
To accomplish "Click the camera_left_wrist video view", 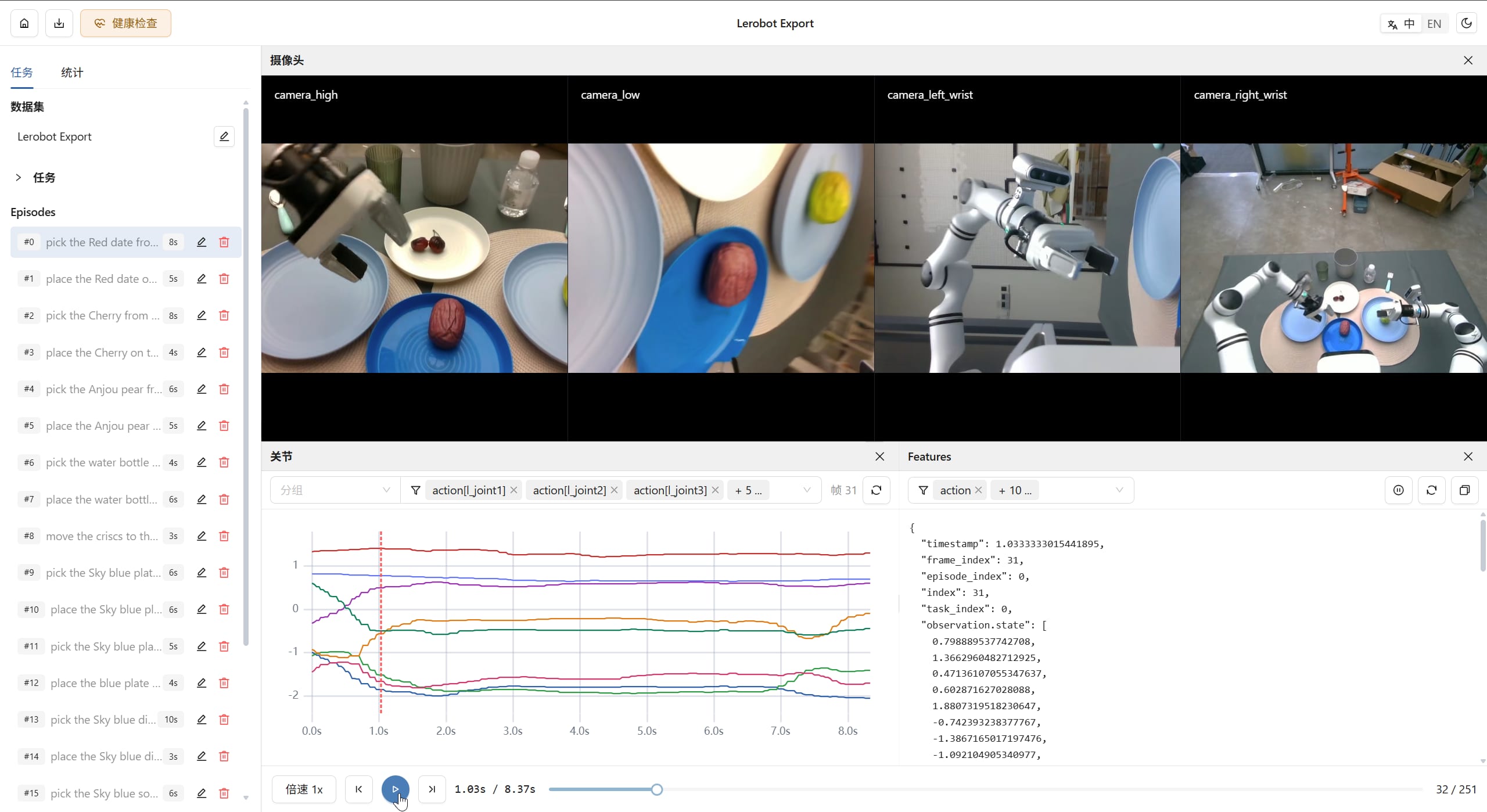I will 1027,258.
